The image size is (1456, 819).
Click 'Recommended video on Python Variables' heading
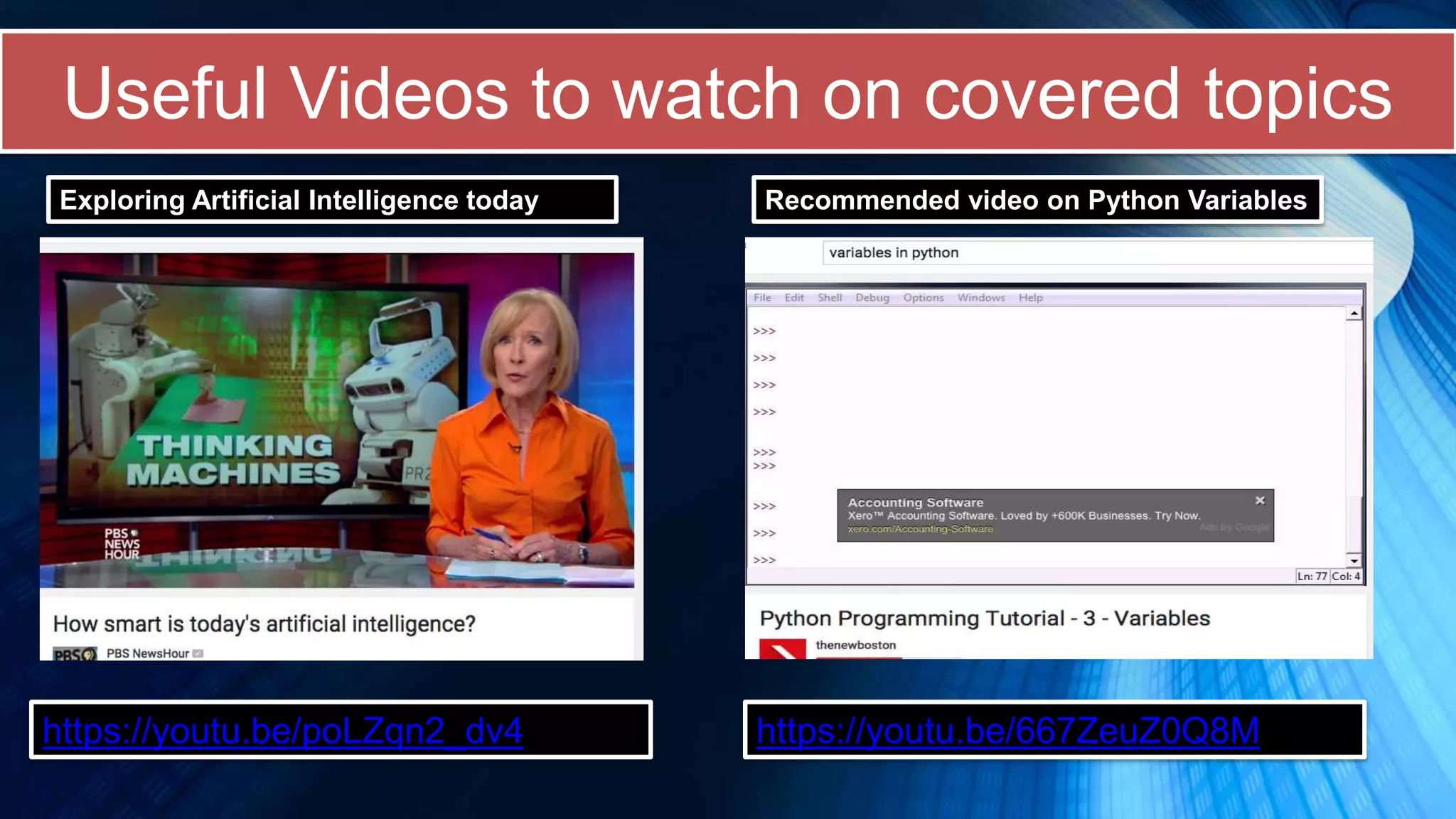[x=1036, y=200]
